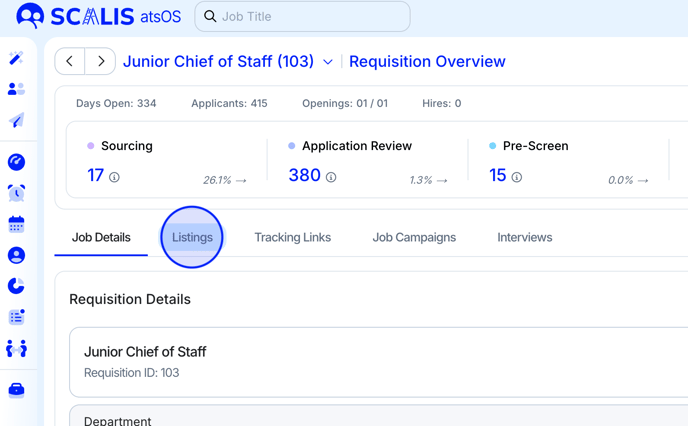Click the checklist icon in sidebar
This screenshot has height=426, width=688.
[x=16, y=317]
